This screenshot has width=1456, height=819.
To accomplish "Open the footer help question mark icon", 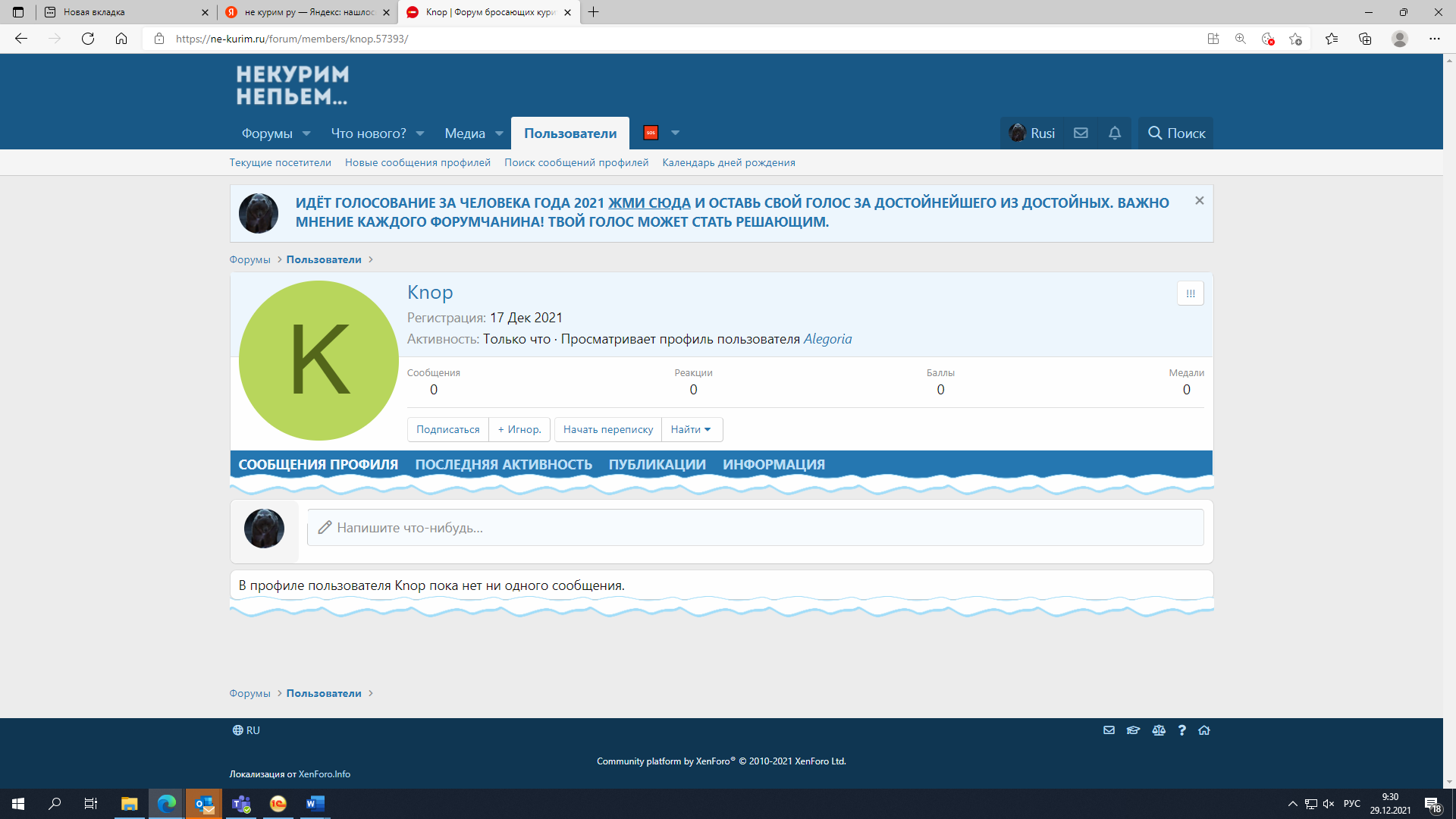I will [1181, 730].
